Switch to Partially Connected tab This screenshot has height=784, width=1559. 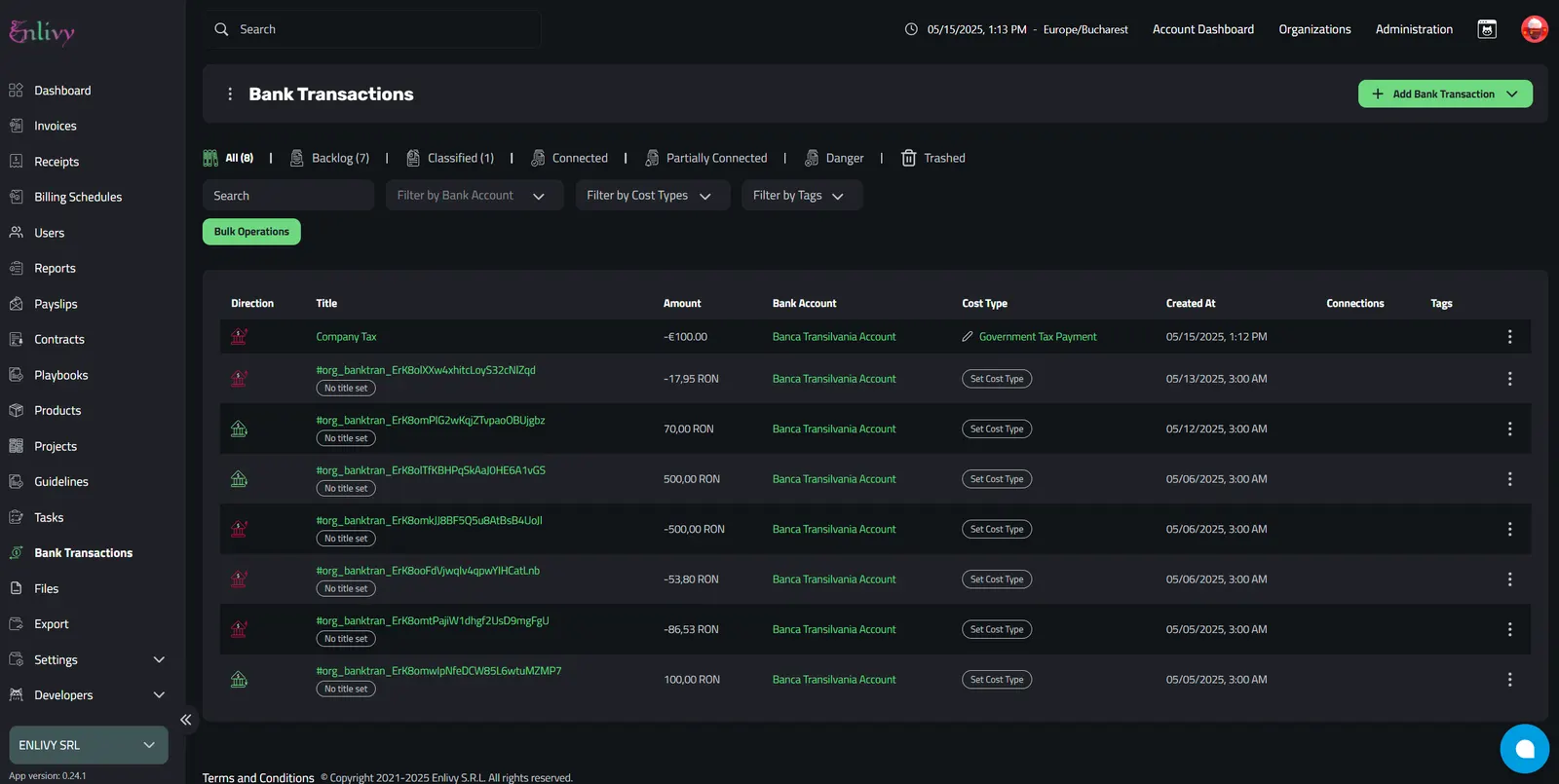click(x=706, y=158)
